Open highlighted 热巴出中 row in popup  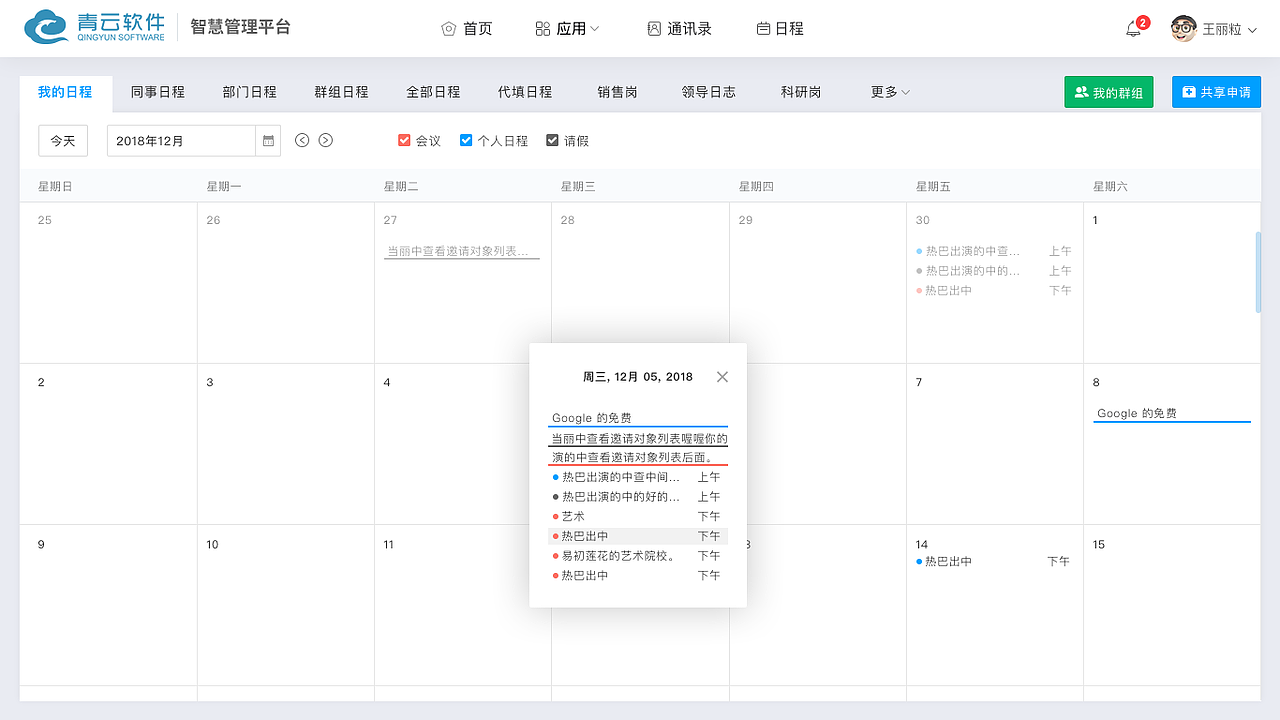pyautogui.click(x=638, y=536)
